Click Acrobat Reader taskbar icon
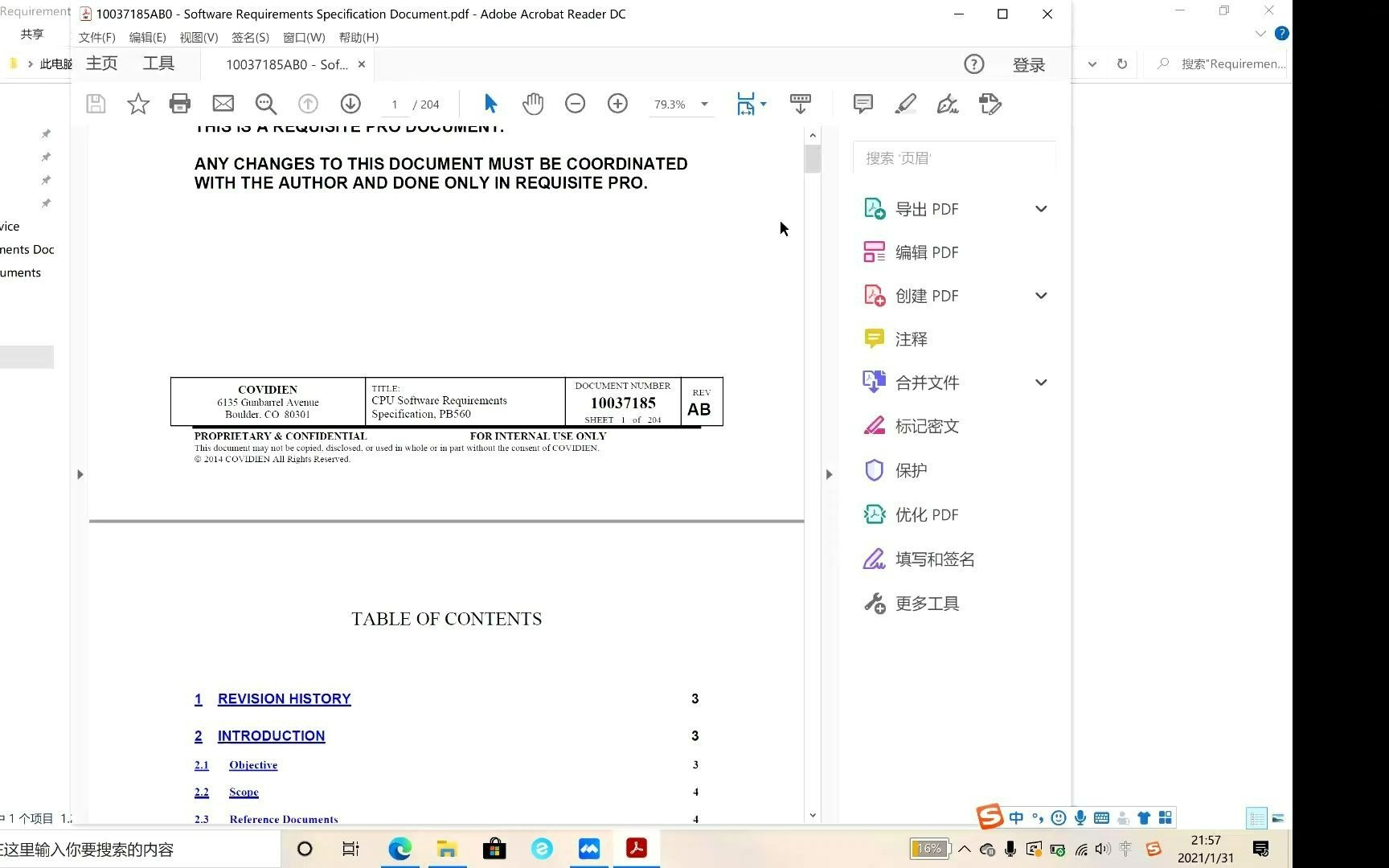This screenshot has height=868, width=1389. tap(637, 849)
